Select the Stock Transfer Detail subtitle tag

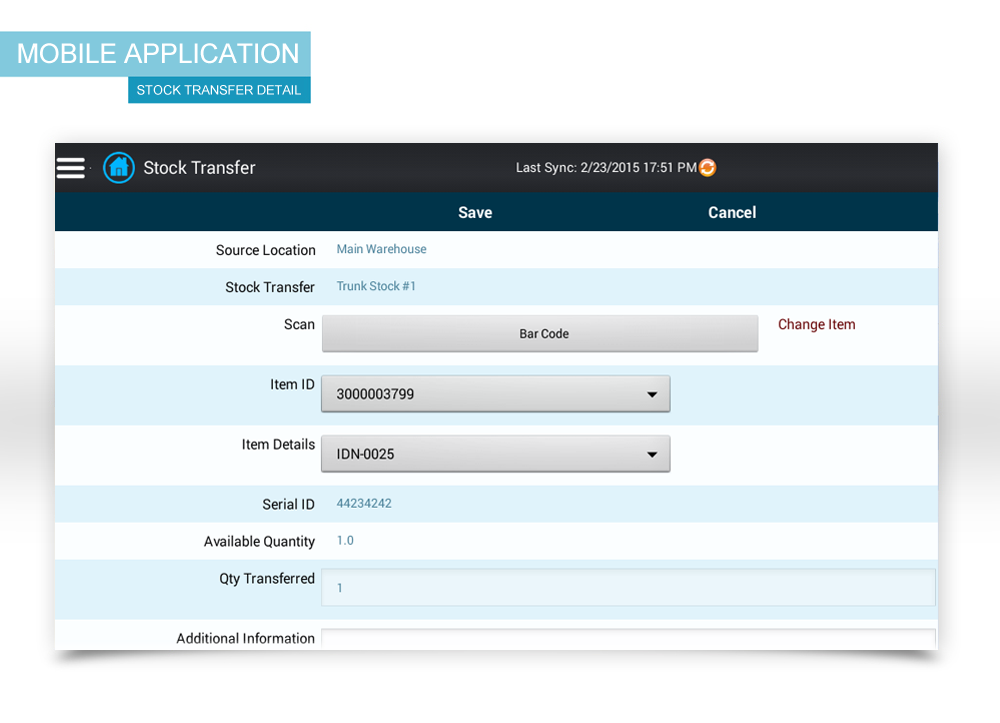pyautogui.click(x=219, y=90)
